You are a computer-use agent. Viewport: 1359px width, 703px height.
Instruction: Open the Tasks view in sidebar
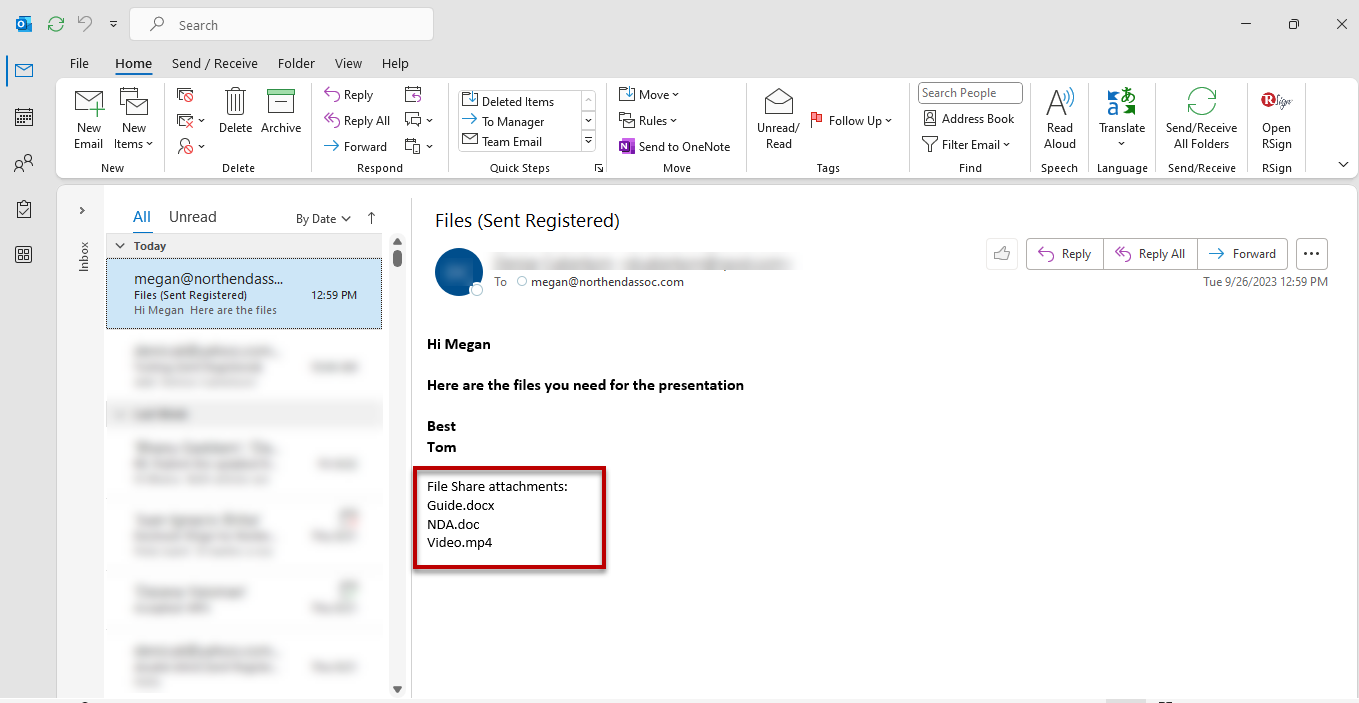click(x=24, y=209)
